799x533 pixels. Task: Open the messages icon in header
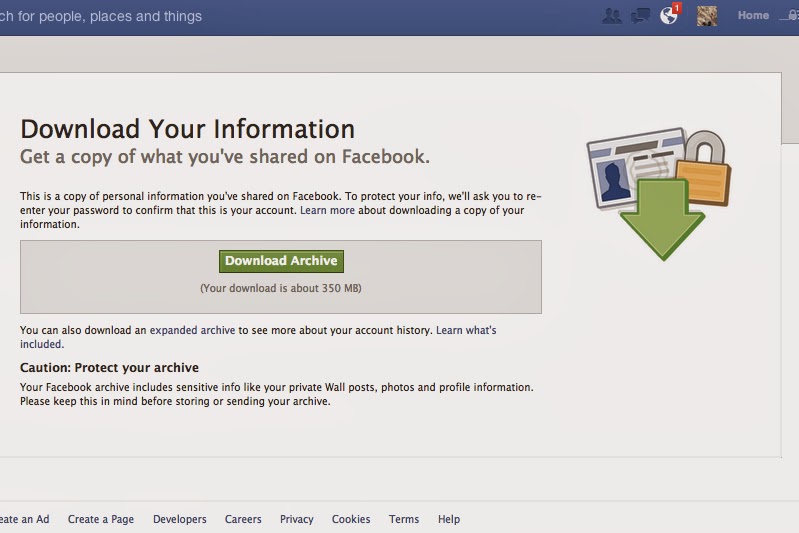tap(640, 16)
